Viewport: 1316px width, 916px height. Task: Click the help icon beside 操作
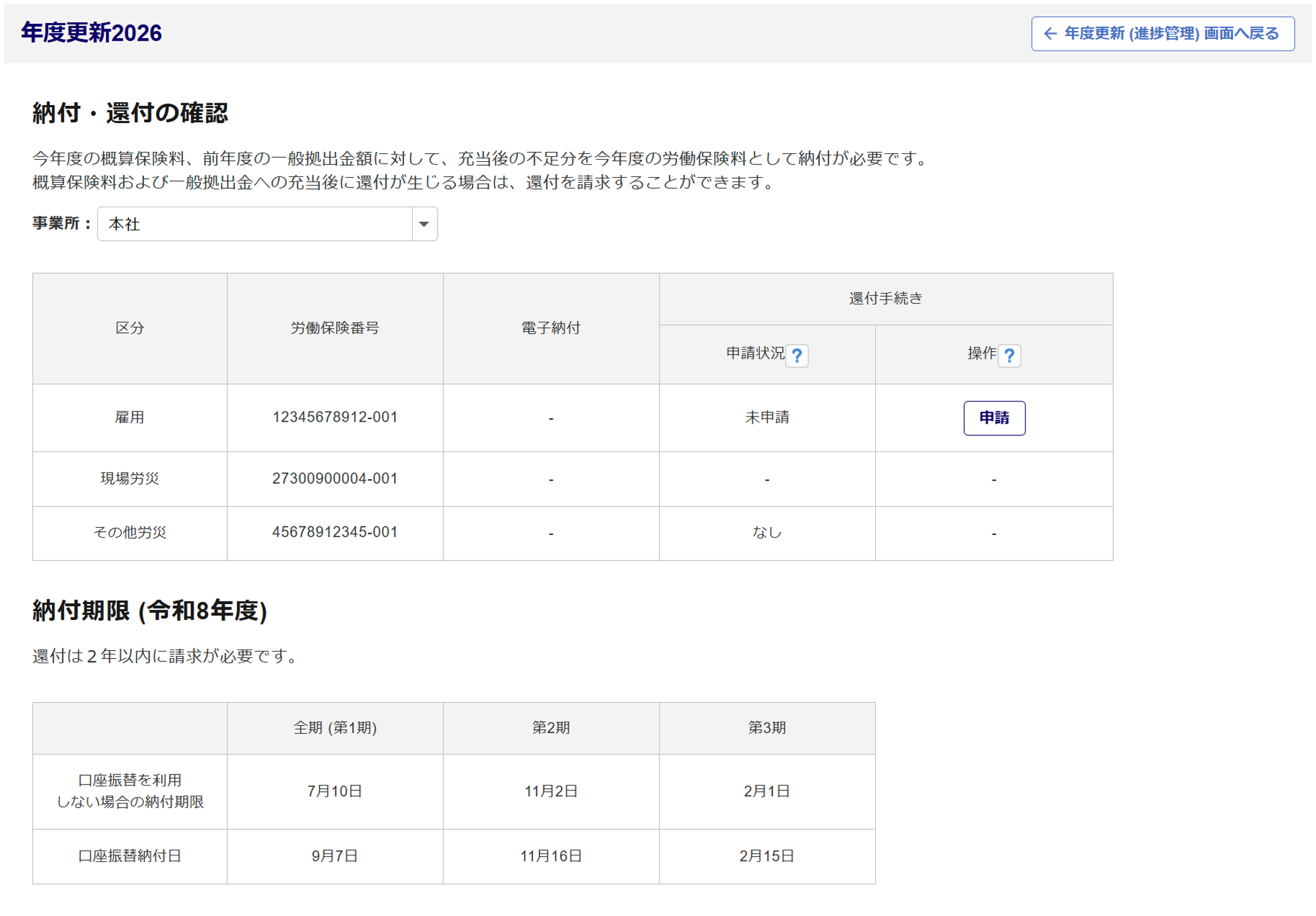click(1009, 355)
